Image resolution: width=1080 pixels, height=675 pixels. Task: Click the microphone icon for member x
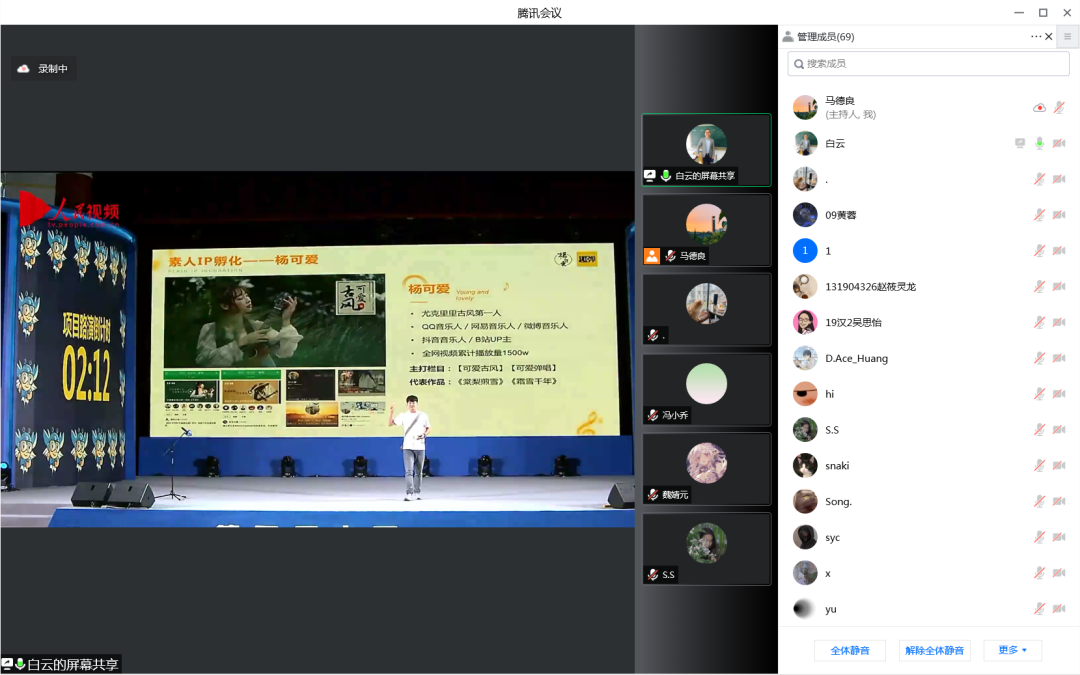tap(1039, 573)
